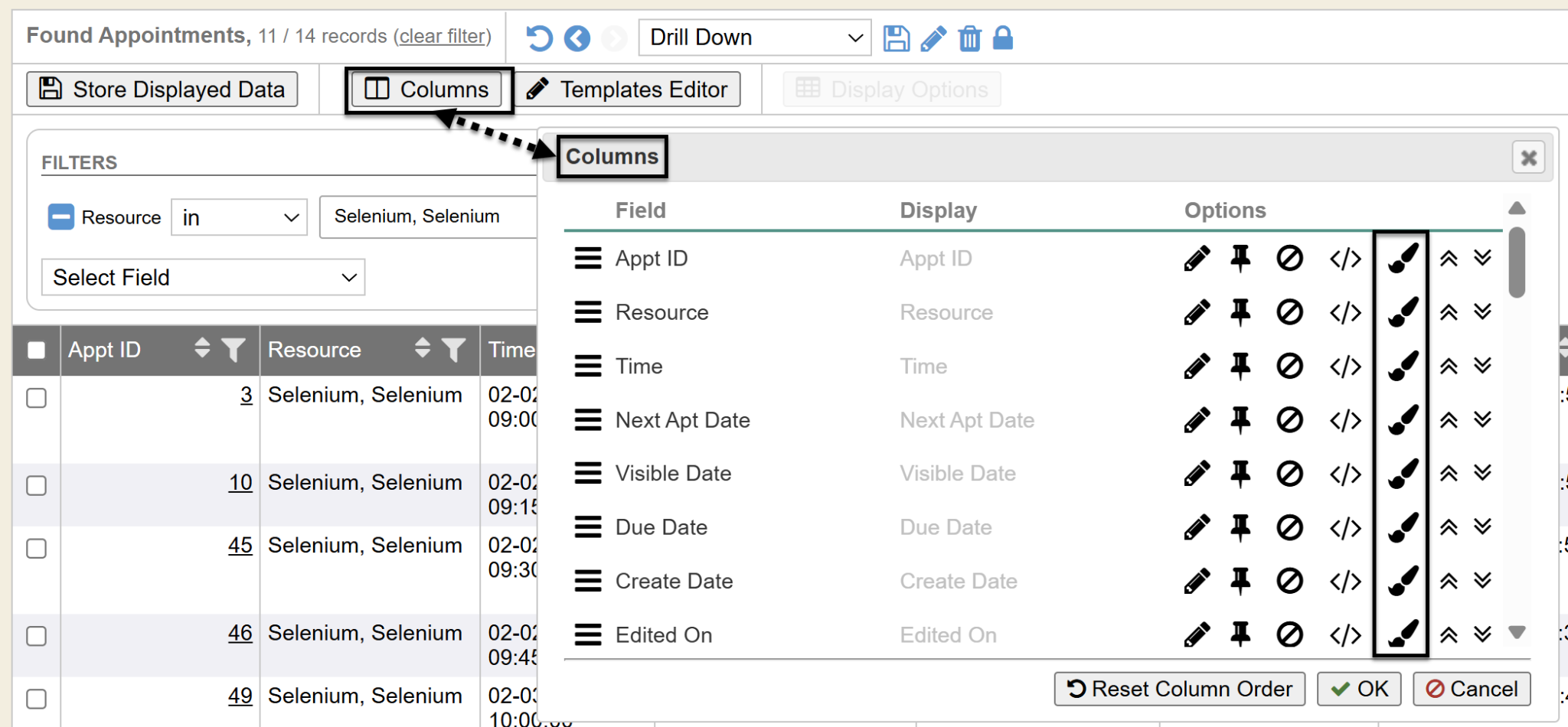Click the pencil edit icon for Appt ID

pyautogui.click(x=1197, y=259)
